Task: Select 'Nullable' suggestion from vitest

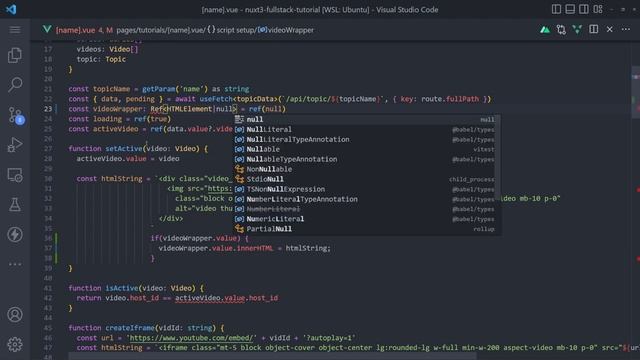Action: pos(364,149)
